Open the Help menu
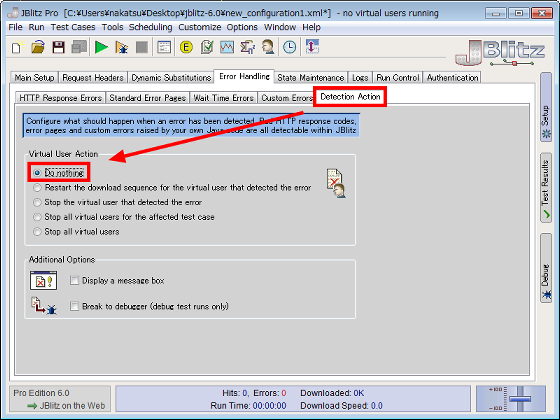This screenshot has height=420, width=560. tap(311, 27)
